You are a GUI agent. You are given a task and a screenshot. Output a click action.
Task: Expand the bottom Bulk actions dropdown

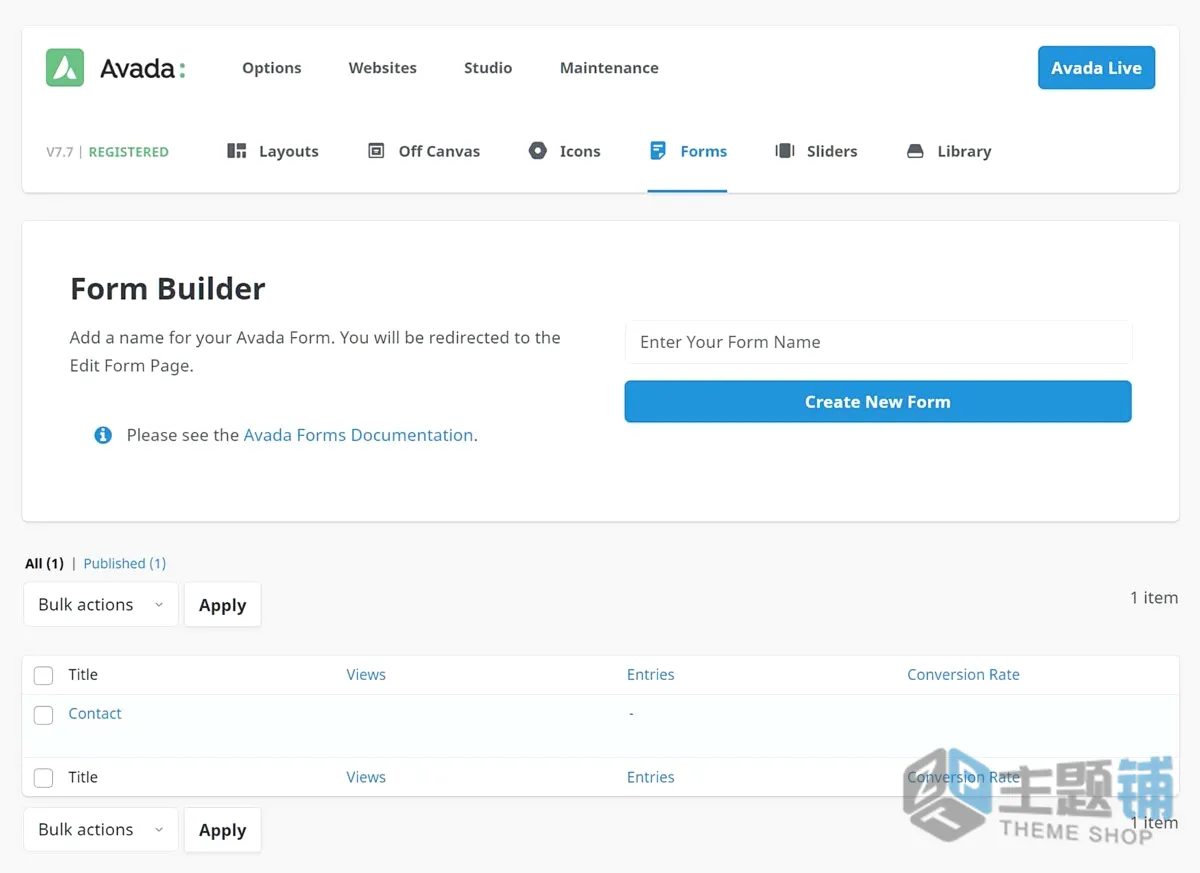101,830
